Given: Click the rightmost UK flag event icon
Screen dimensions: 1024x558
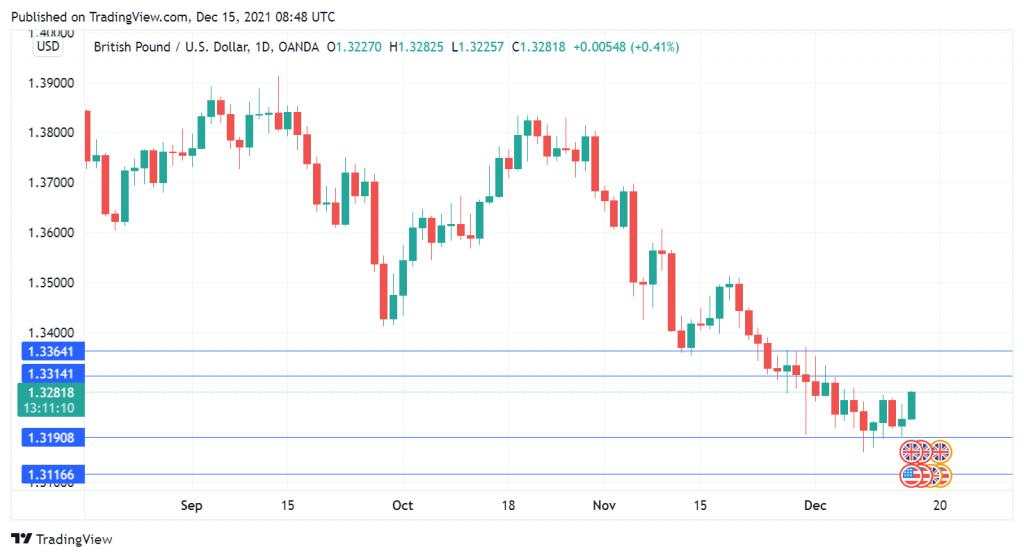Looking at the screenshot, I should pos(941,451).
